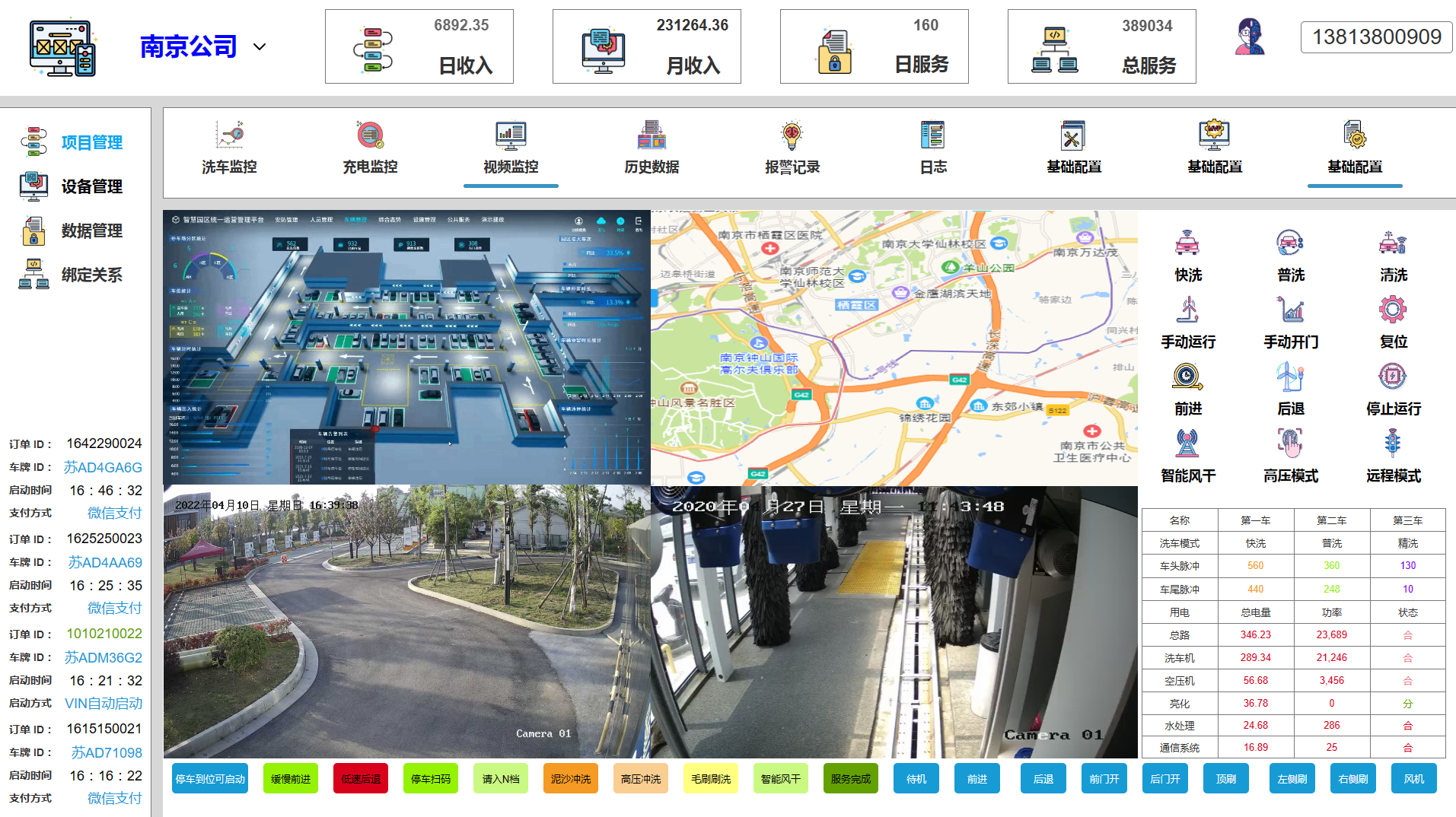Screen dimensions: 1456x817
Task: Click the 月收入 monthly income icon
Action: click(603, 50)
